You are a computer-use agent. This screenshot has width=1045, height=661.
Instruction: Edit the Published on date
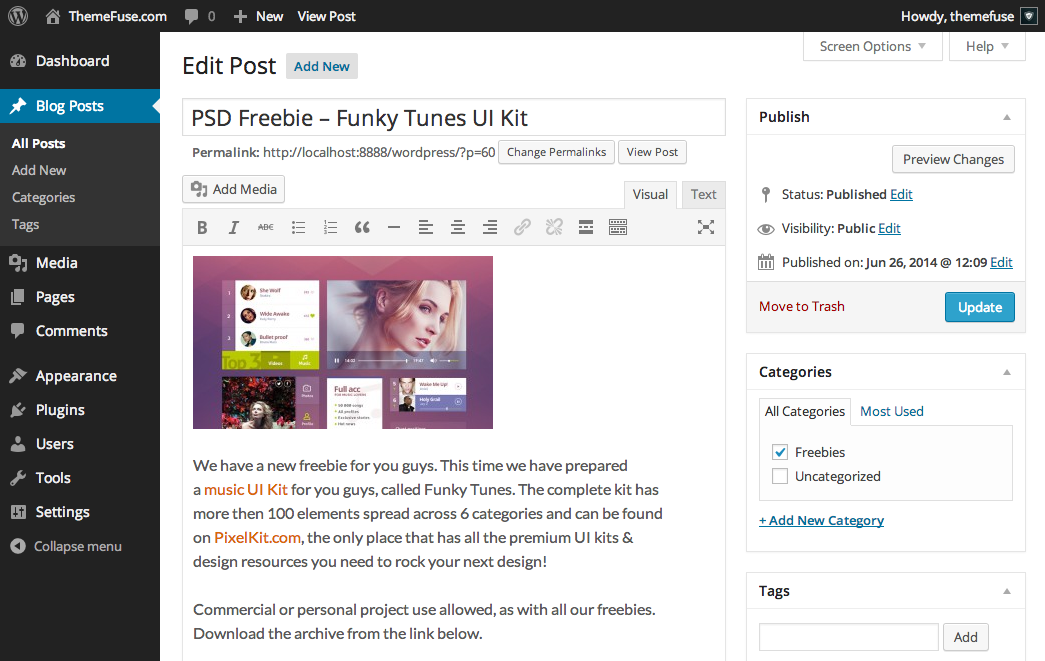[x=1001, y=262]
